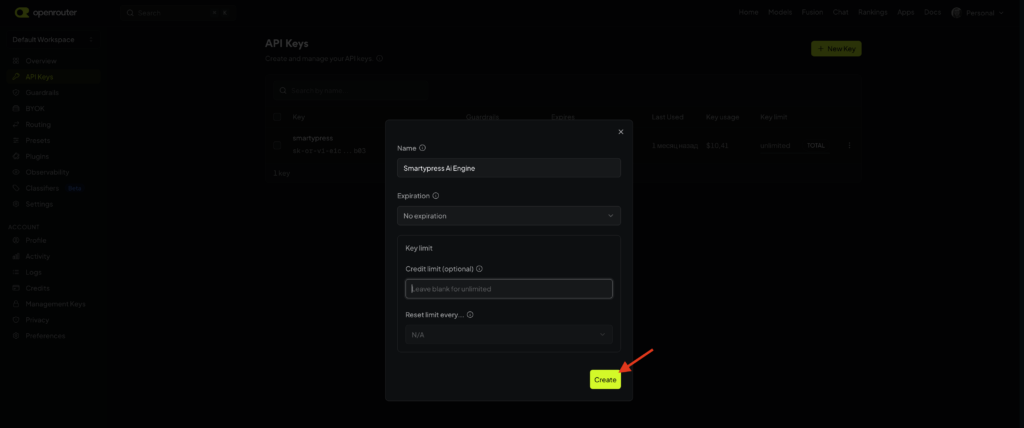This screenshot has height=428, width=1024.
Task: Click the Create button in the dialog
Action: pos(605,380)
